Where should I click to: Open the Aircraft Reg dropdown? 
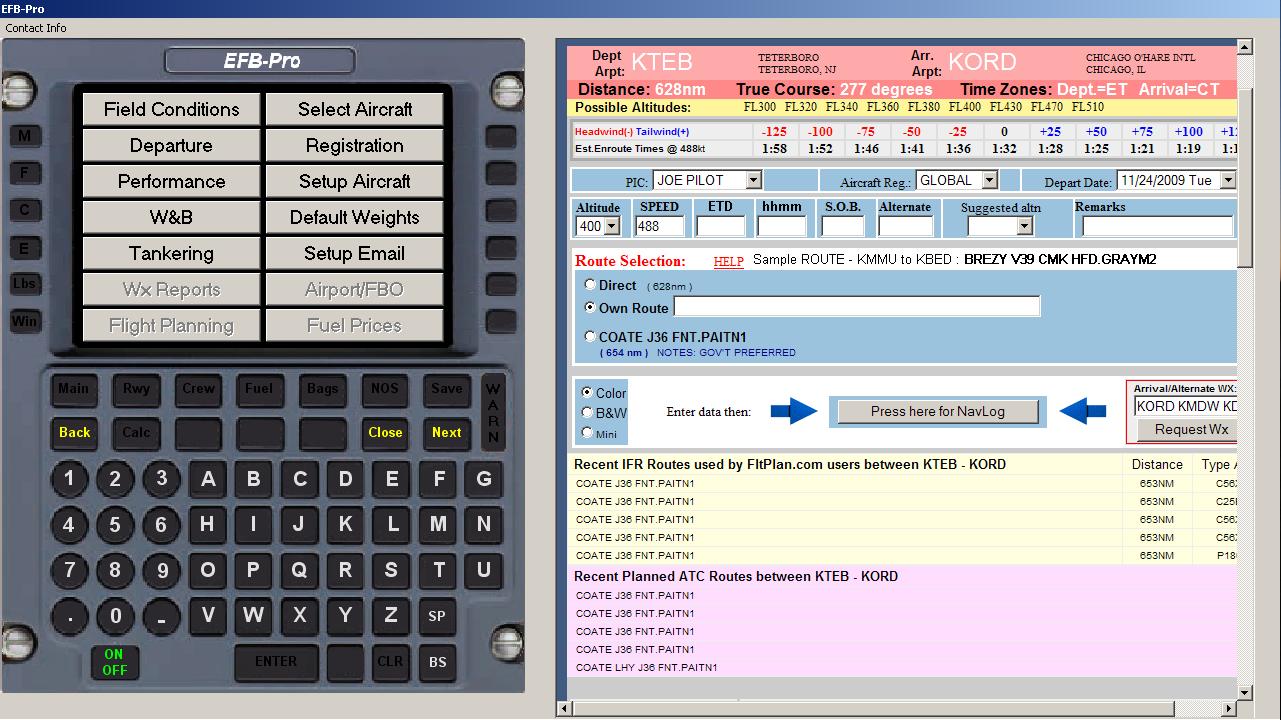(x=957, y=181)
